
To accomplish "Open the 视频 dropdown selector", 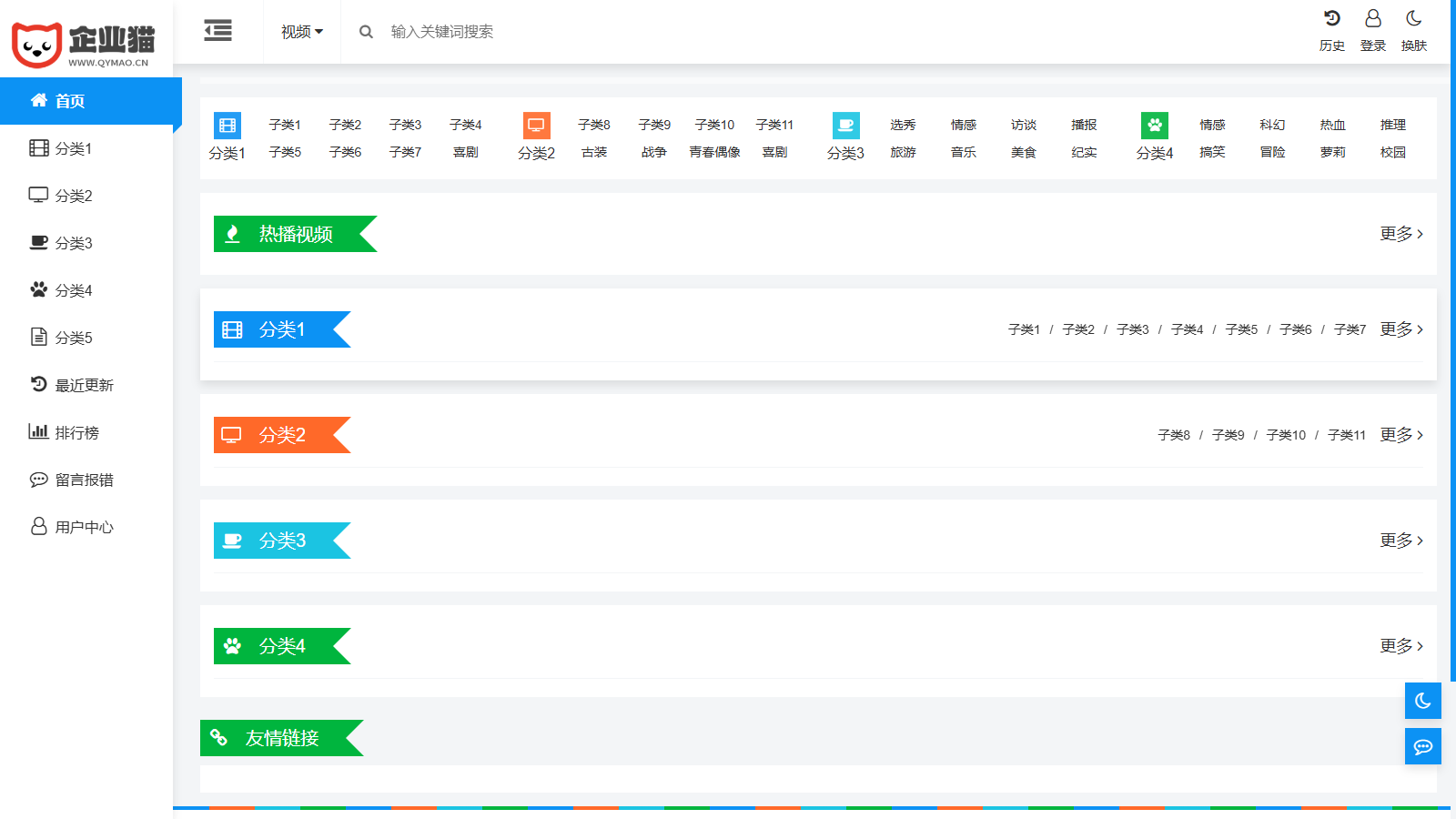I will pyautogui.click(x=301, y=32).
